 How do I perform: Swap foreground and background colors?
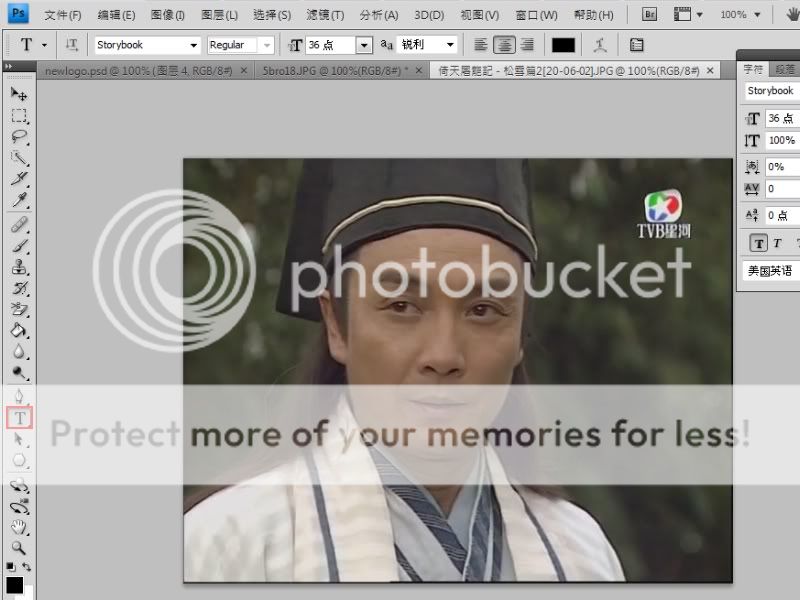pos(27,566)
